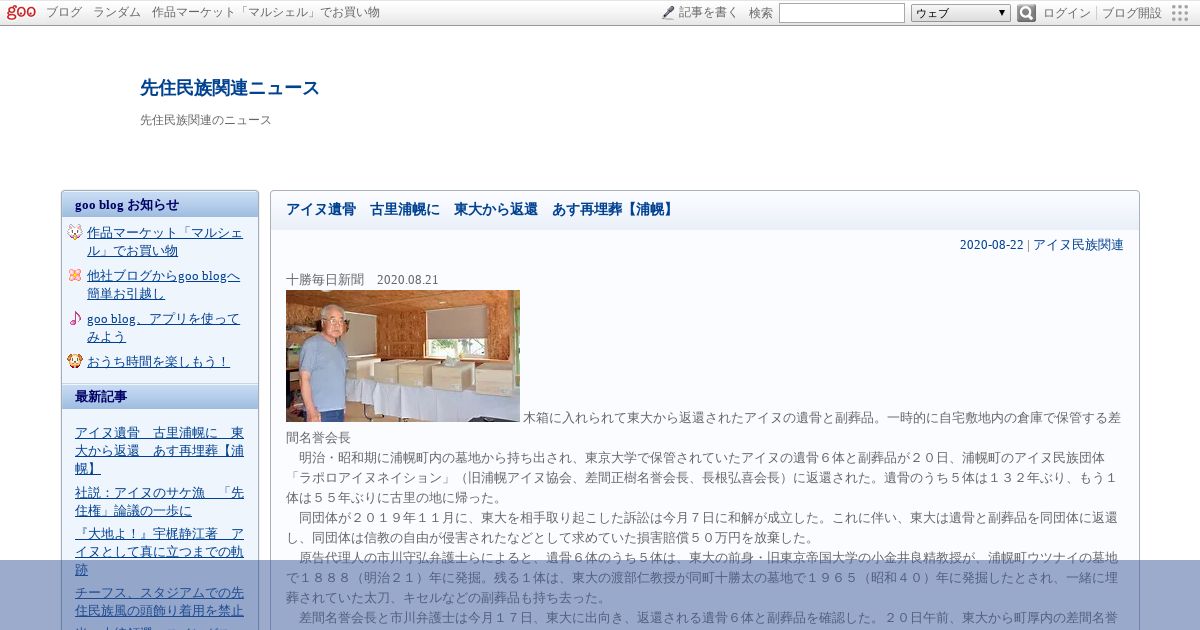Click the rabbit icon beside マルシェル link

pyautogui.click(x=75, y=232)
